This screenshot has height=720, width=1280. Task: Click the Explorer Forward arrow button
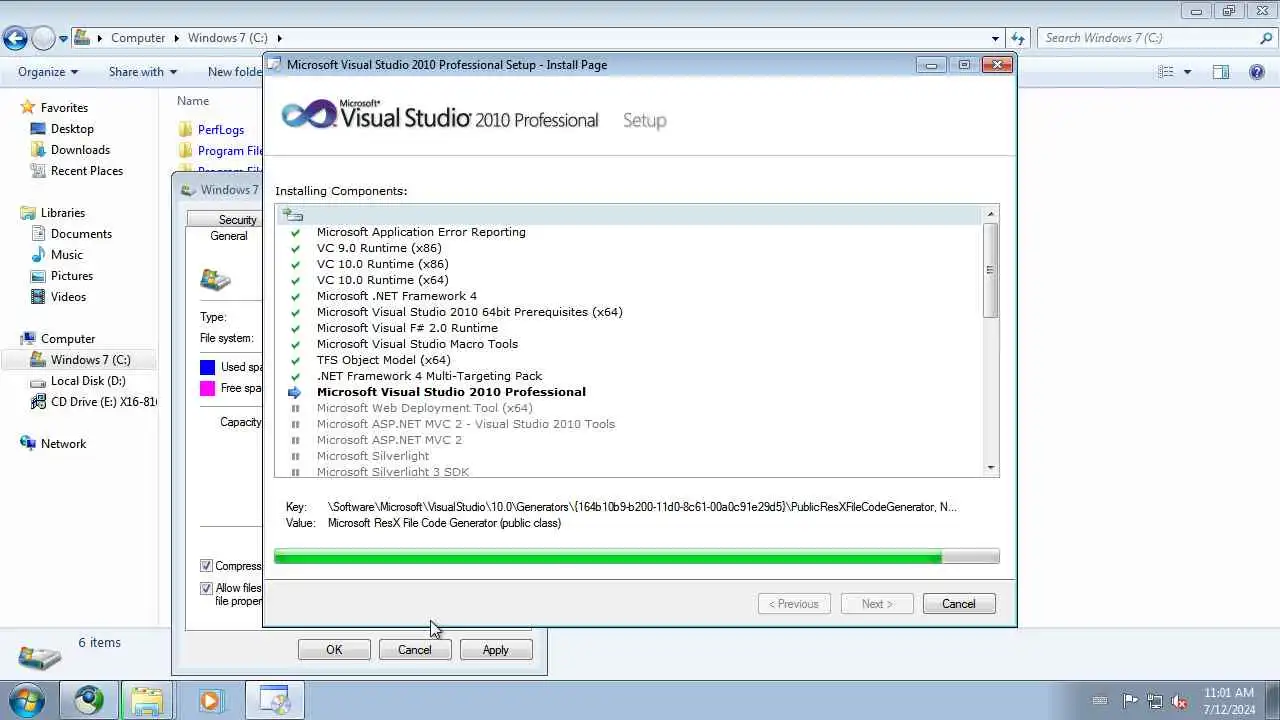43,38
